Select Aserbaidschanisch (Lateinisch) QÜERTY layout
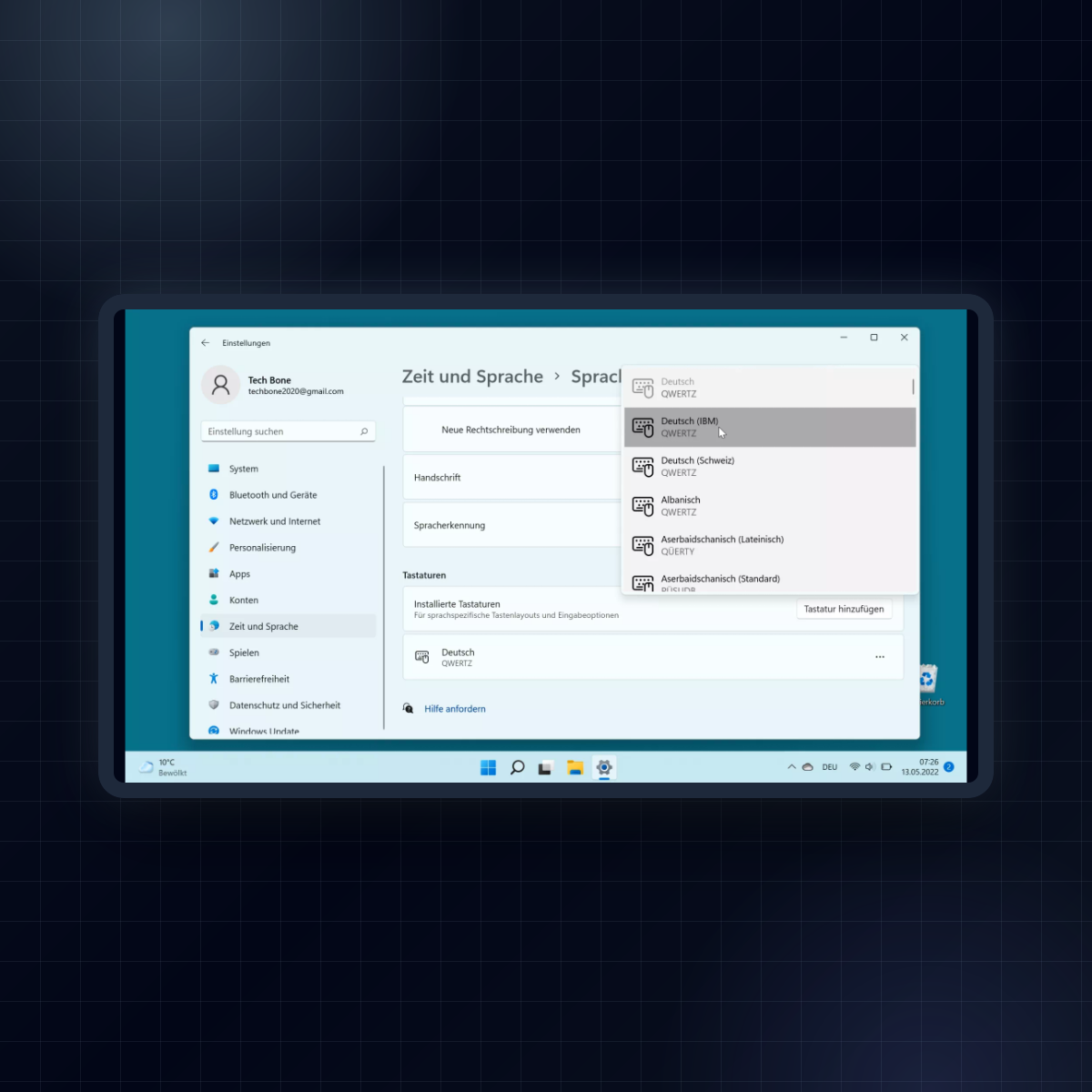This screenshot has height=1092, width=1092. [770, 545]
